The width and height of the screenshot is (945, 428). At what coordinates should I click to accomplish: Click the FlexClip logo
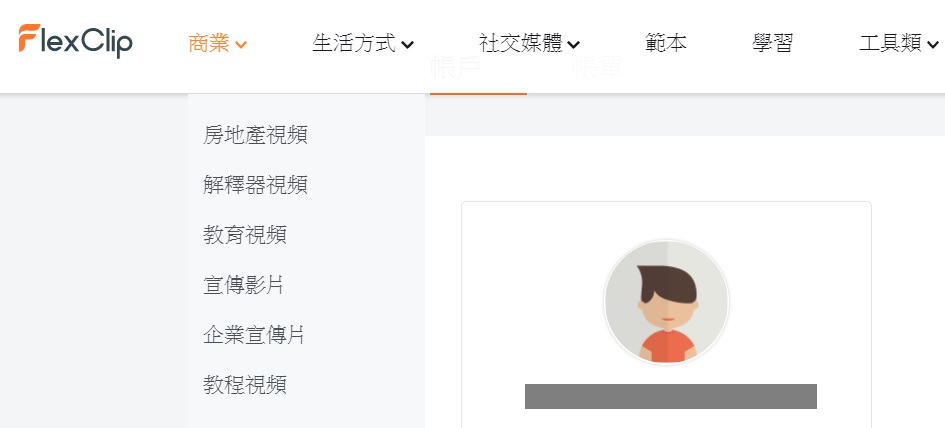pyautogui.click(x=75, y=41)
